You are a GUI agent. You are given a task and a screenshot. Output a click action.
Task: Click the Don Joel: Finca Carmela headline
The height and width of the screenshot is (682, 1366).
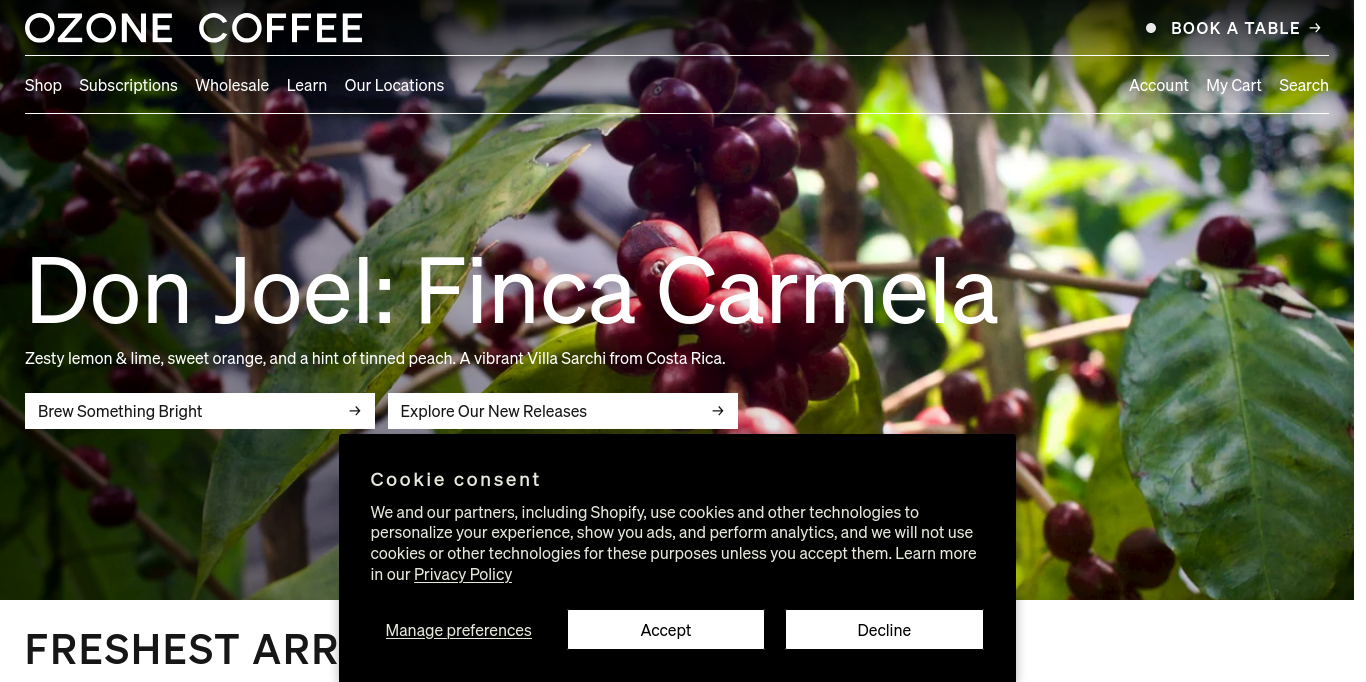coord(512,291)
